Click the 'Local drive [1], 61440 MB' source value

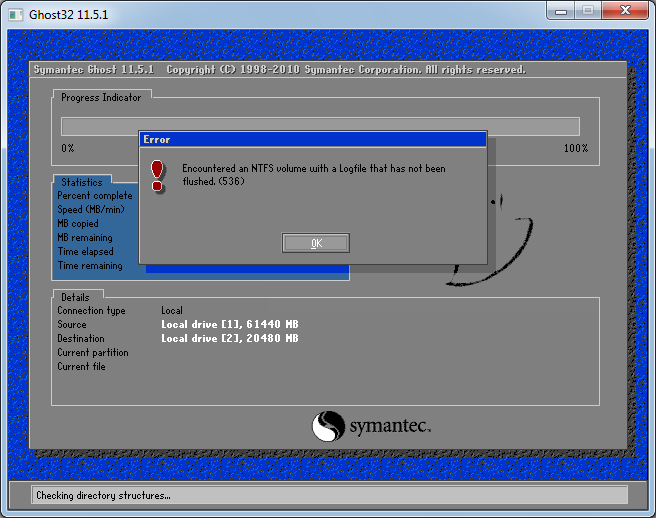click(230, 324)
